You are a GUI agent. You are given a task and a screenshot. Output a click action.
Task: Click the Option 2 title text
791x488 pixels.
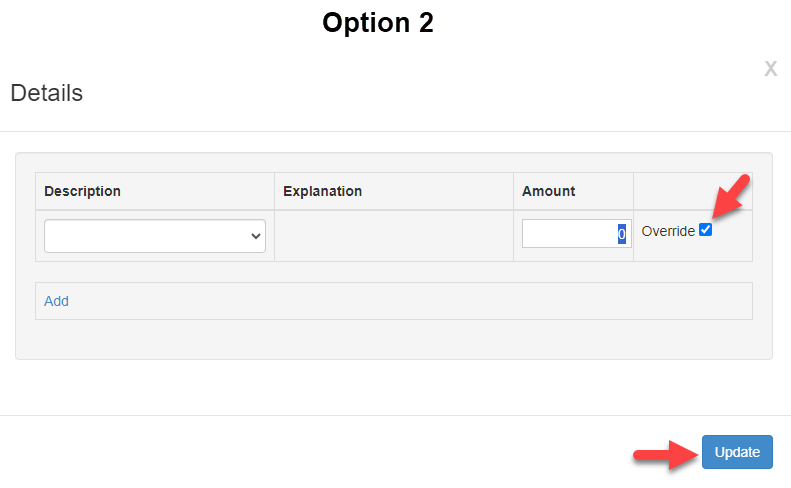(377, 22)
